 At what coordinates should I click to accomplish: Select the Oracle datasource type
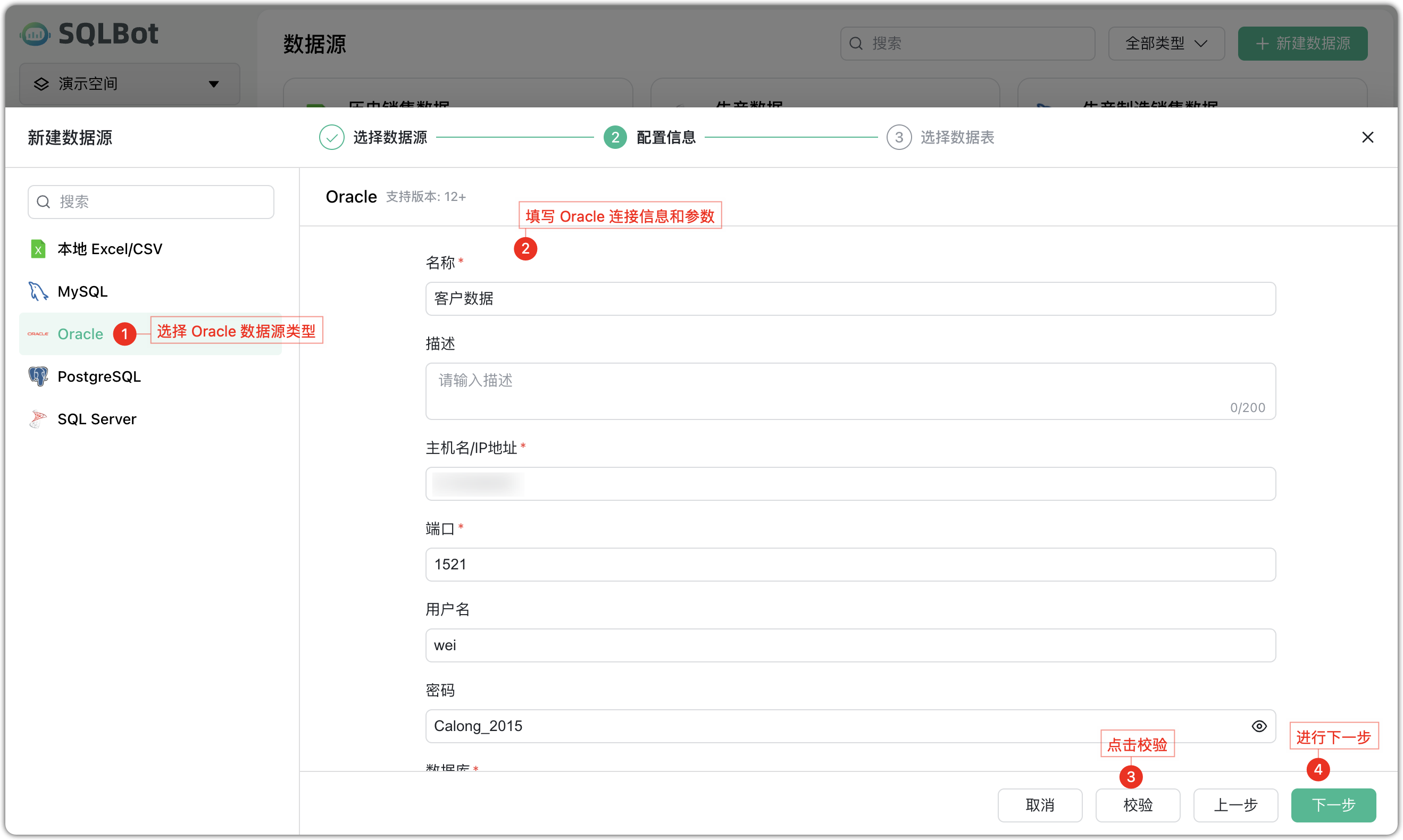(80, 334)
